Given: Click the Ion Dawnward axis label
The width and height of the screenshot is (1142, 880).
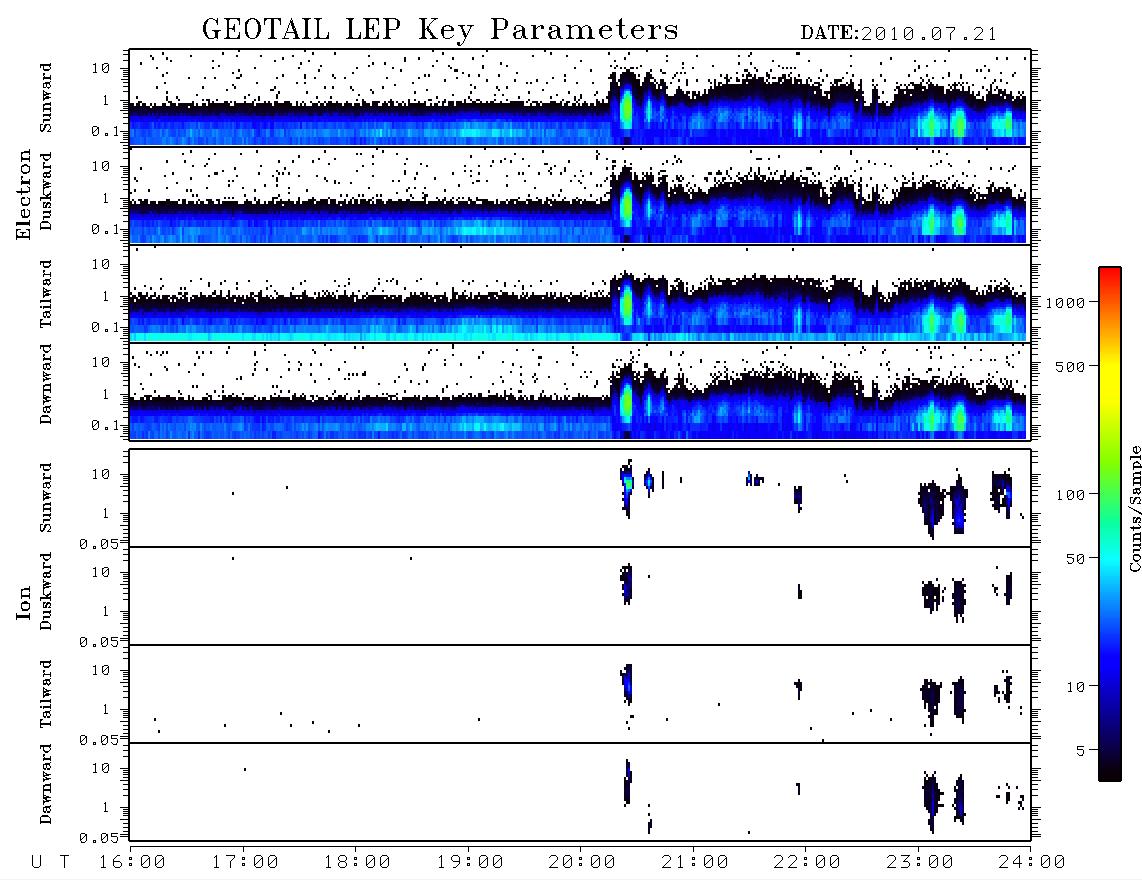Looking at the screenshot, I should coord(46,784).
